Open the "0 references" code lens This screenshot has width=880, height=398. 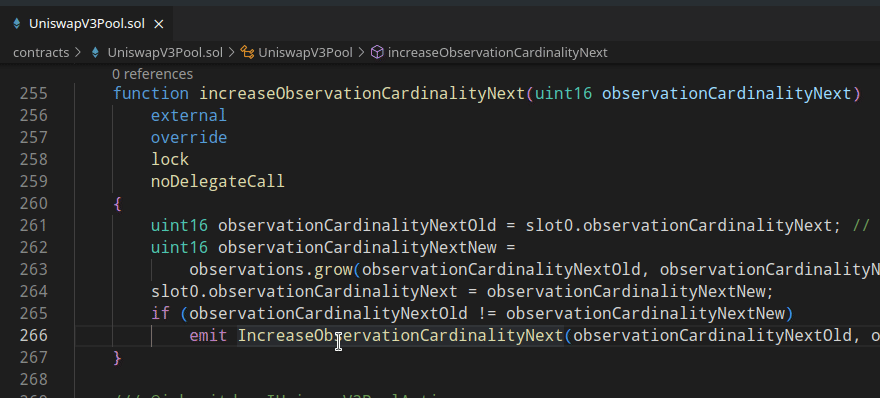click(x=152, y=74)
